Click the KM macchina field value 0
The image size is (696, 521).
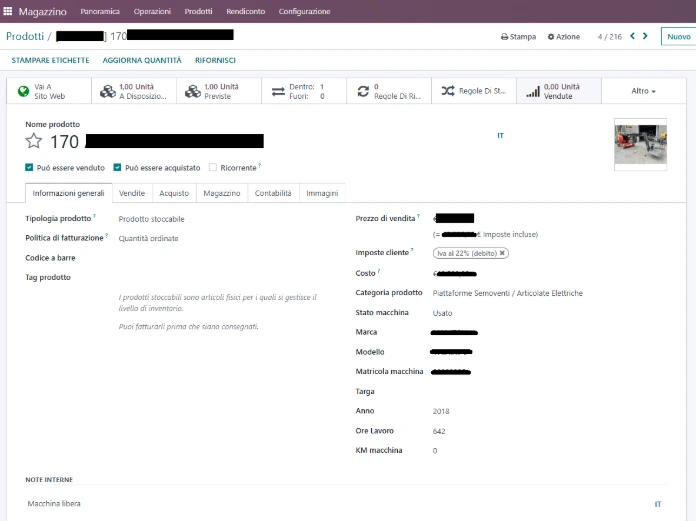coord(435,450)
